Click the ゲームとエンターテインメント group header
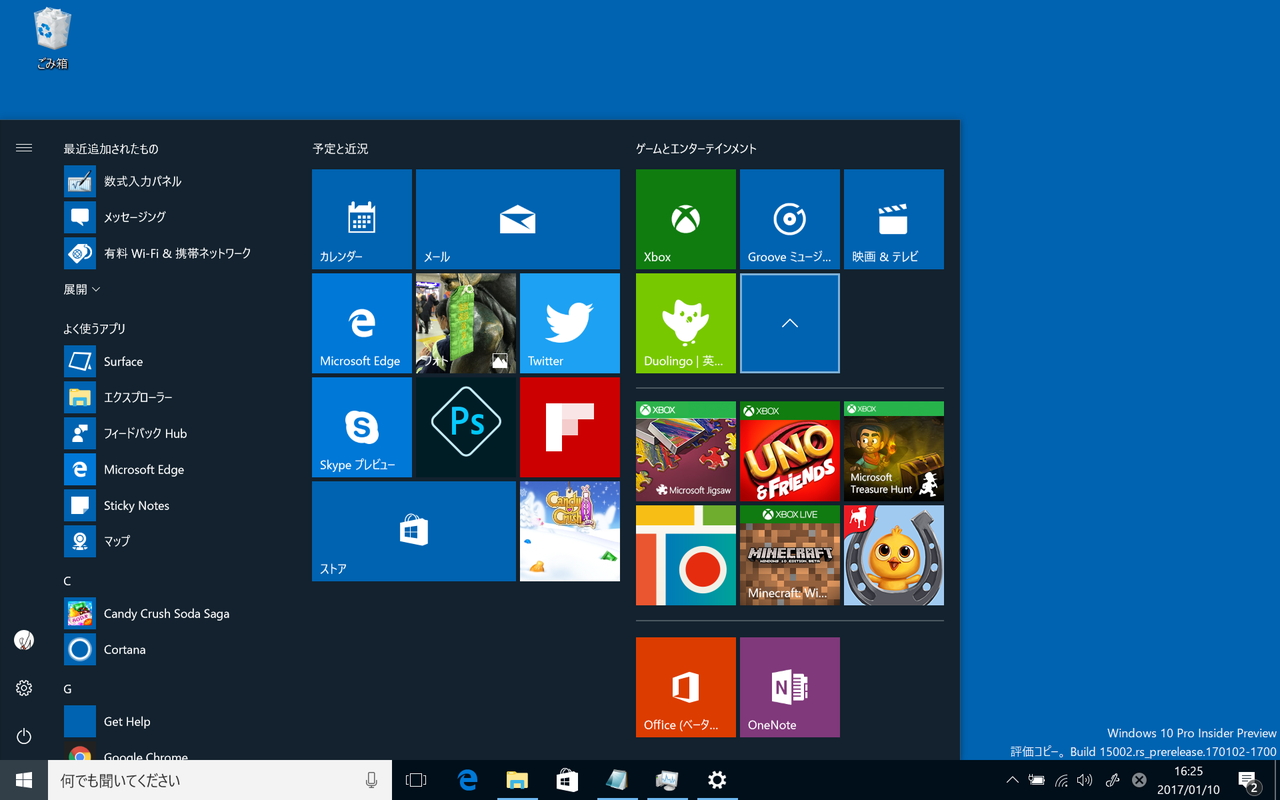The height and width of the screenshot is (800, 1280). click(x=696, y=149)
